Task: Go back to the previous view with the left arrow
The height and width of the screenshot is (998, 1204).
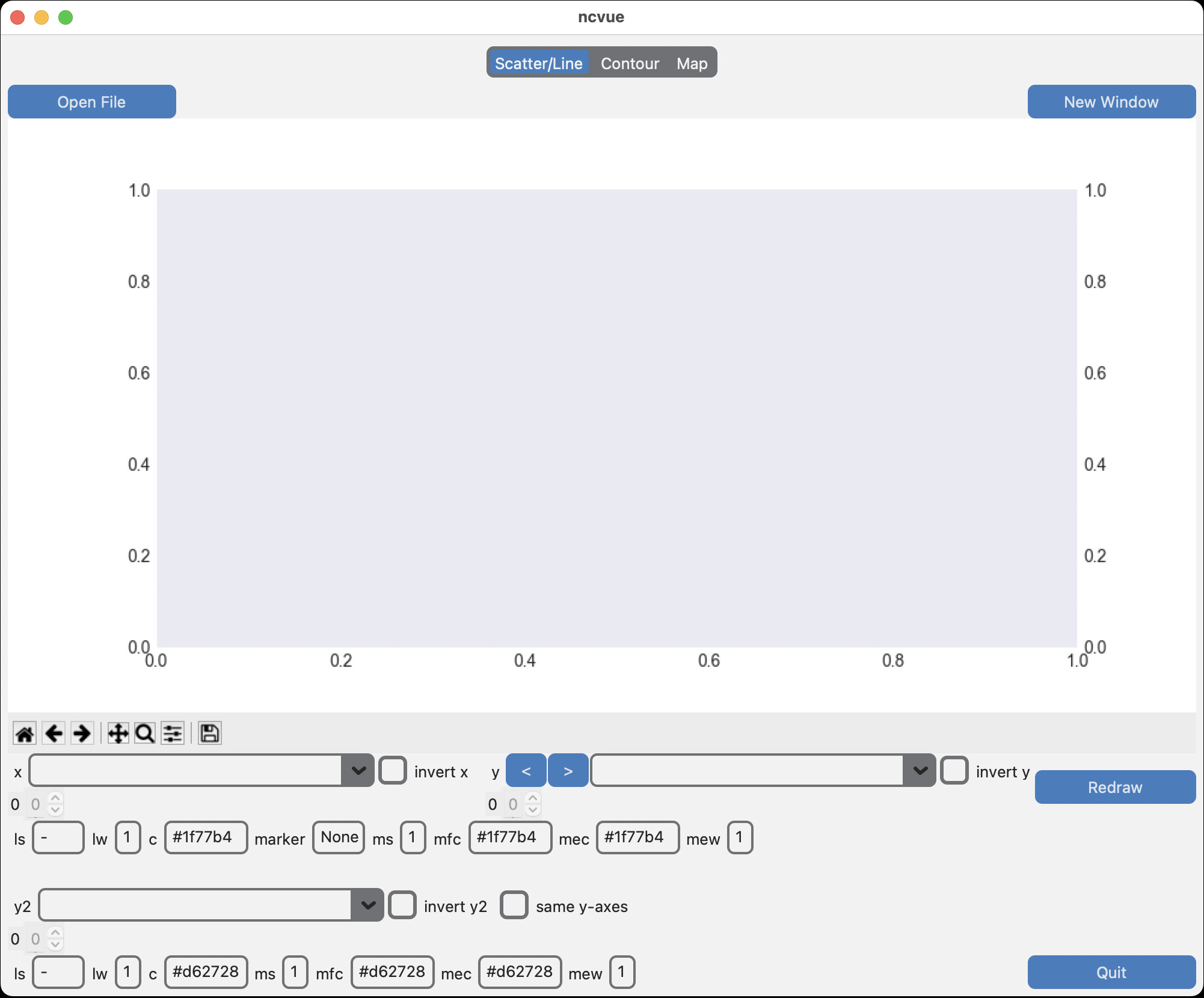Action: pos(54,733)
